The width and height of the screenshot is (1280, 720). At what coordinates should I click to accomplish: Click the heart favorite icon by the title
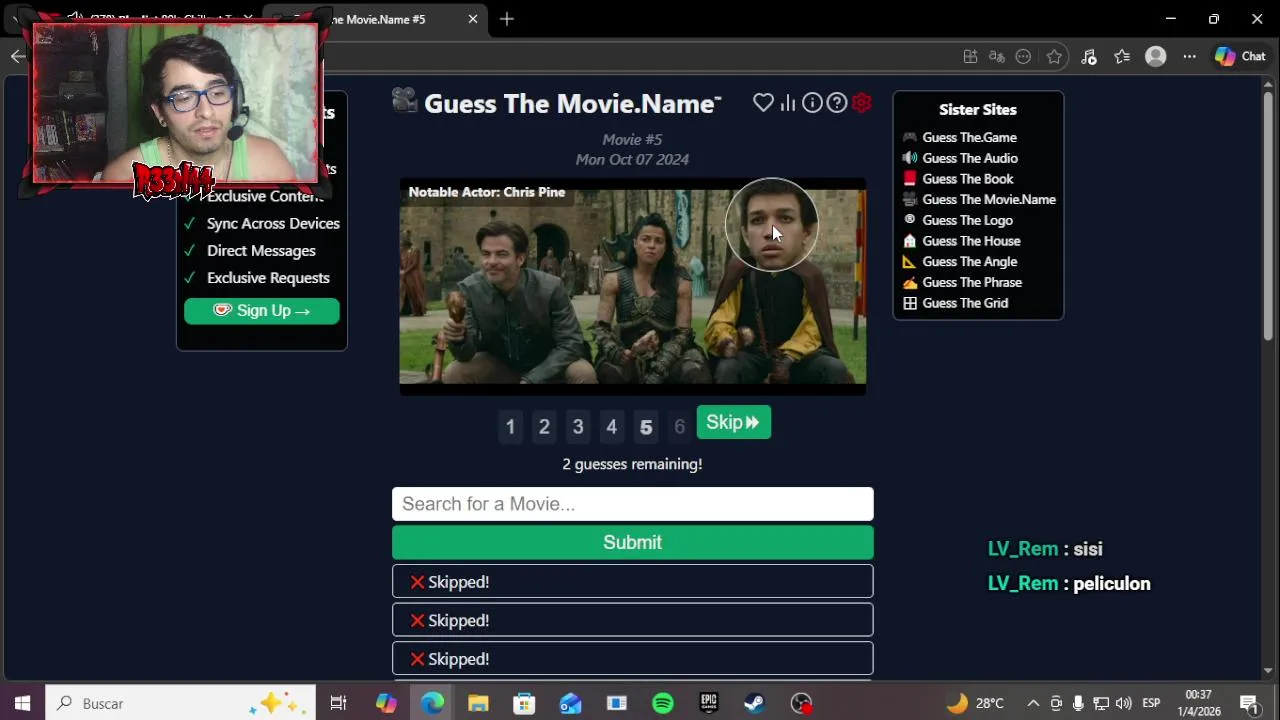(763, 103)
